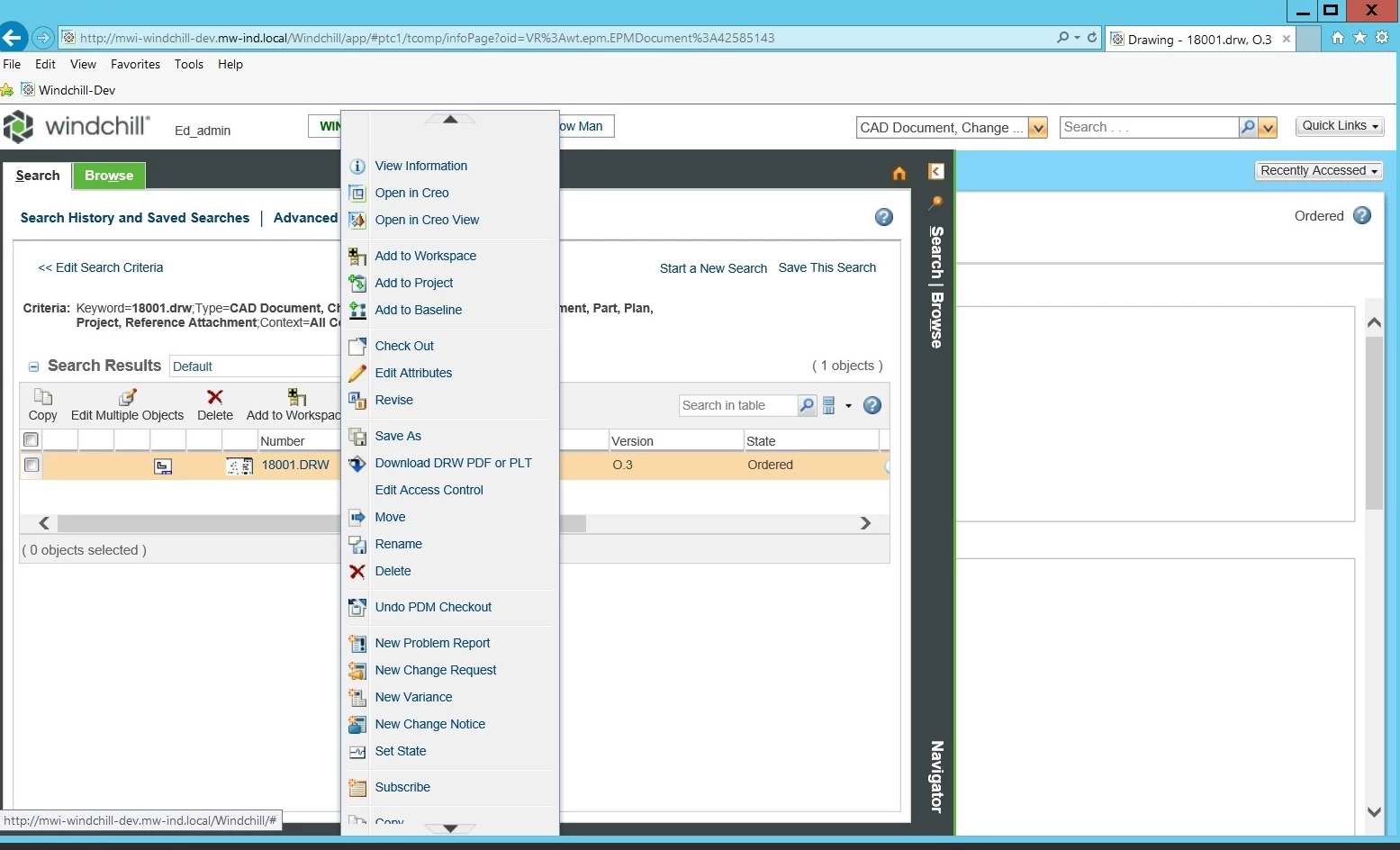Click the Edit Attributes pencil icon
This screenshot has height=850, width=1400.
click(357, 374)
